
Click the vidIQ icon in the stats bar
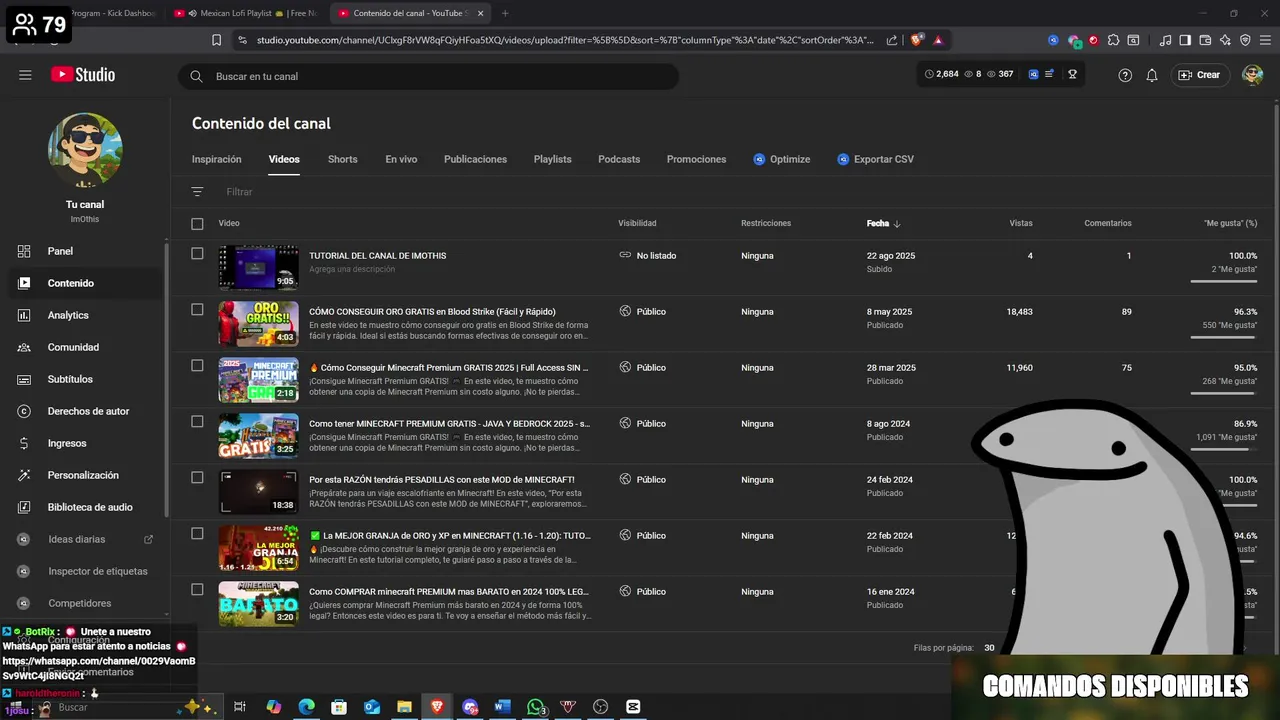[x=1034, y=74]
